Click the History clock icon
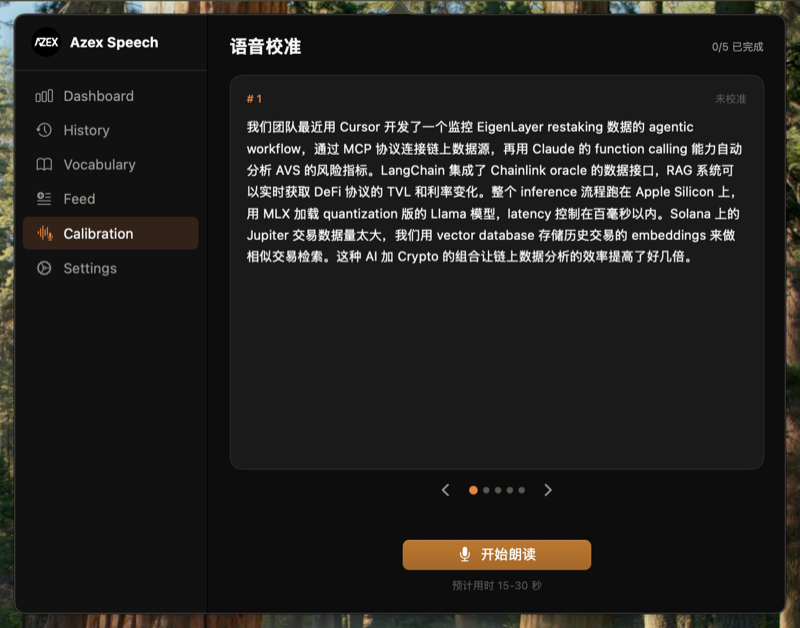This screenshot has height=628, width=800. click(x=44, y=130)
